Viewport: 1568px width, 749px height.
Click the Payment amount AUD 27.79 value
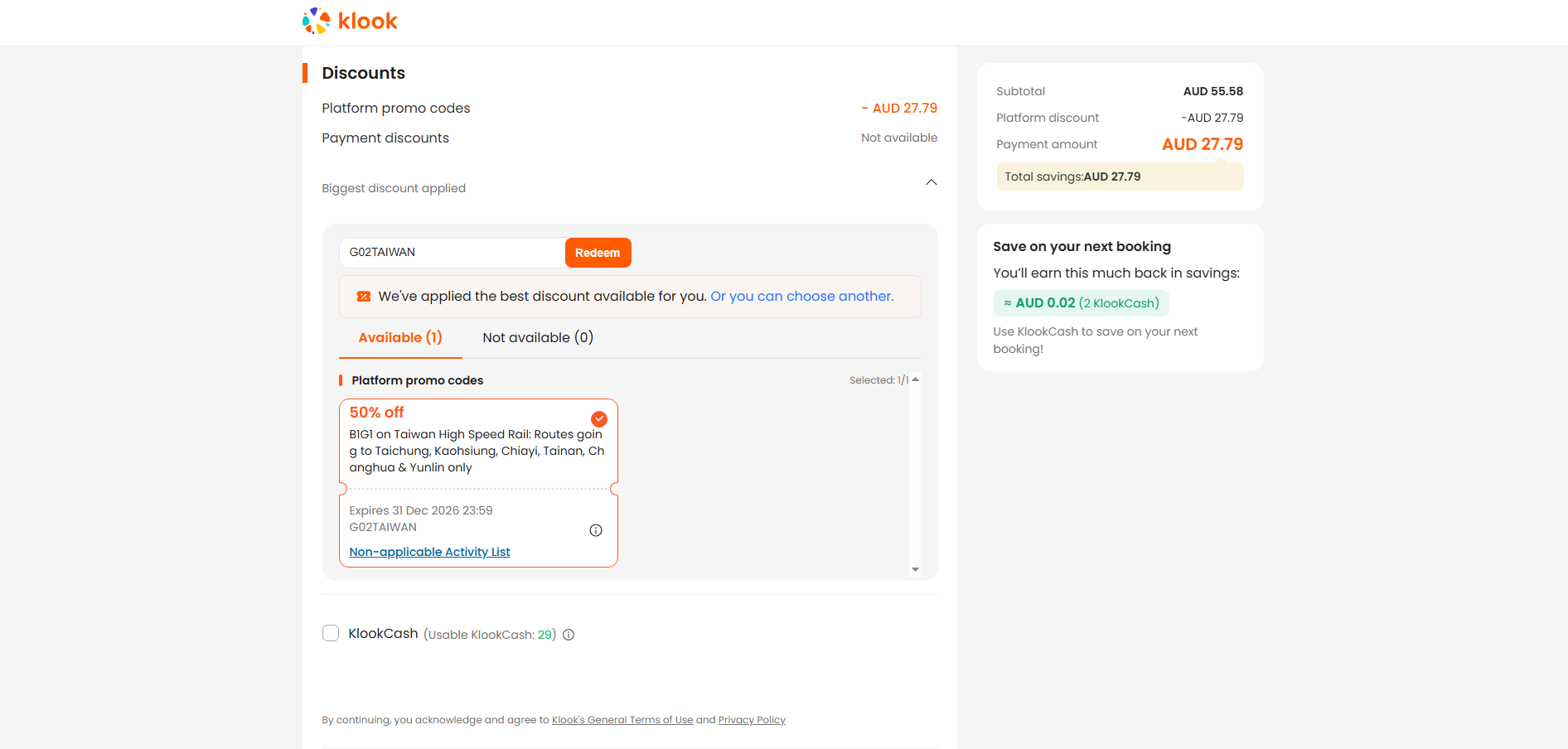(x=1203, y=144)
